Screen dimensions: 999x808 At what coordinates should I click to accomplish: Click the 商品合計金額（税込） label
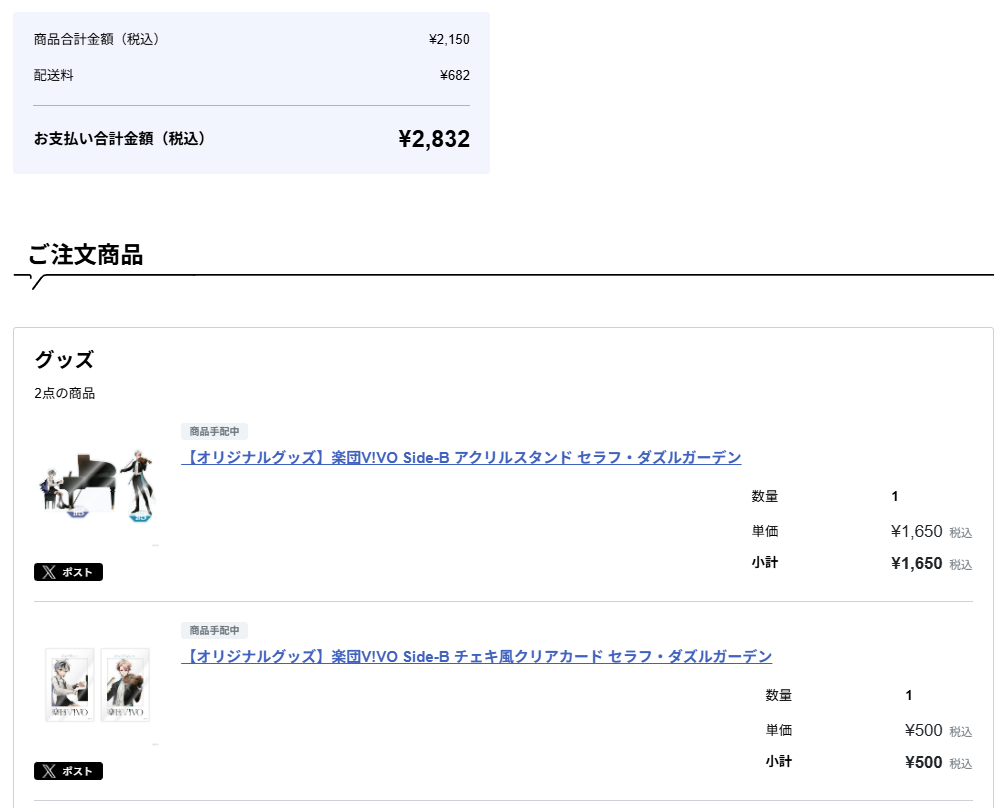coord(96,40)
